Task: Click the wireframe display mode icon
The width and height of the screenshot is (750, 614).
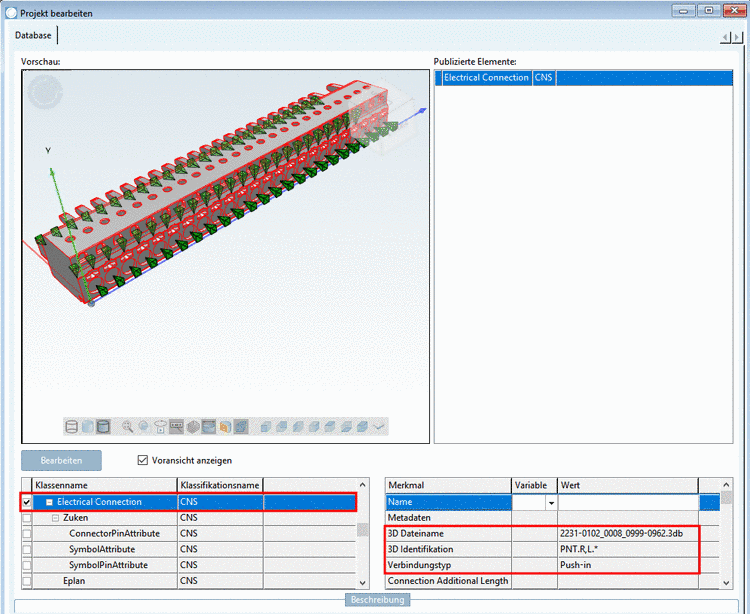Action: click(x=72, y=426)
